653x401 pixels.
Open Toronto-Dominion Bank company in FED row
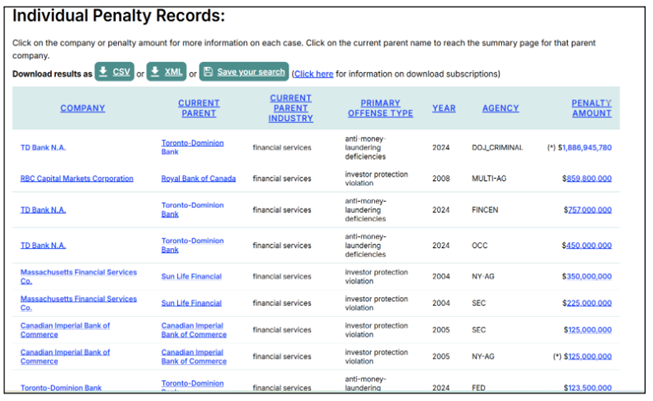(61, 388)
